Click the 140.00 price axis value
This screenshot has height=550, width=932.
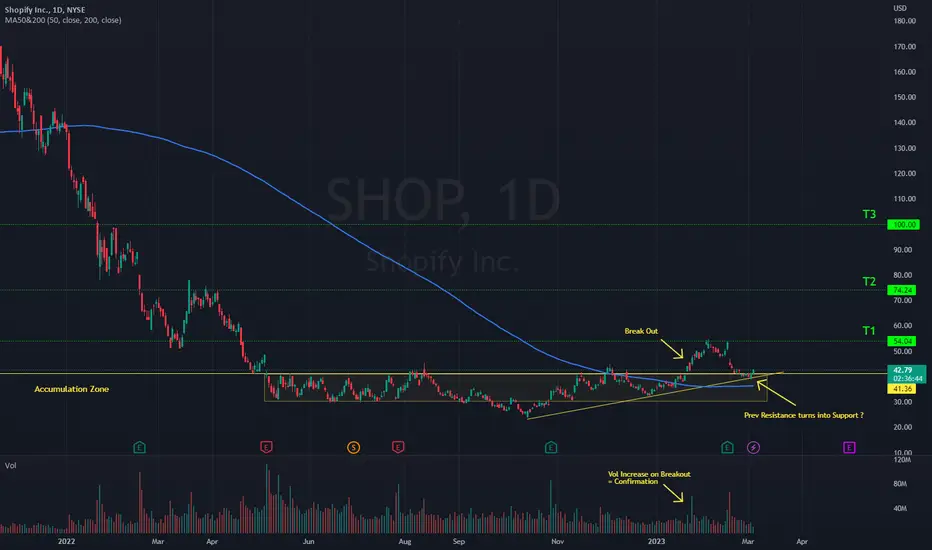(904, 122)
